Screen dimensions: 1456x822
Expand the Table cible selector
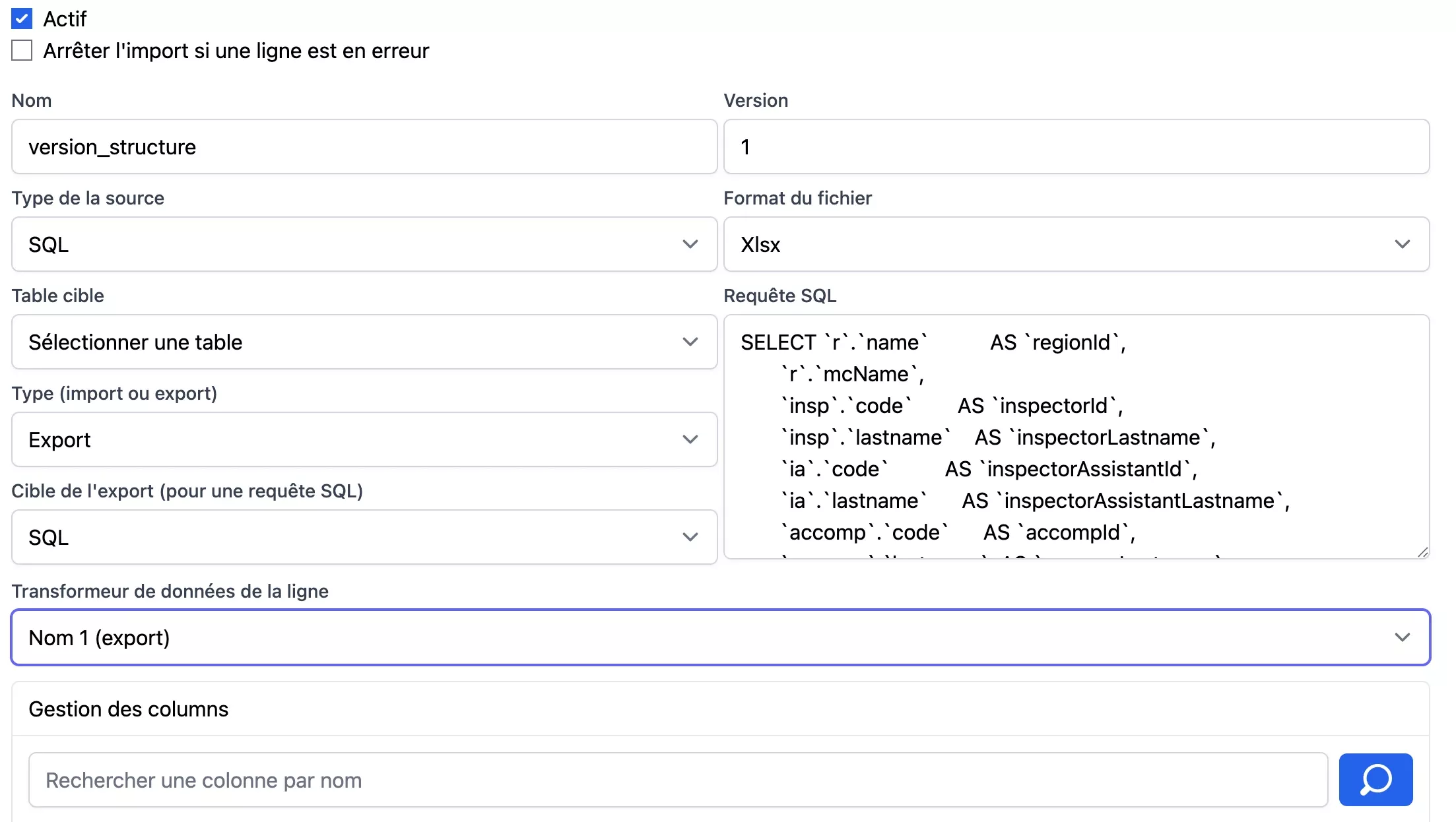364,342
